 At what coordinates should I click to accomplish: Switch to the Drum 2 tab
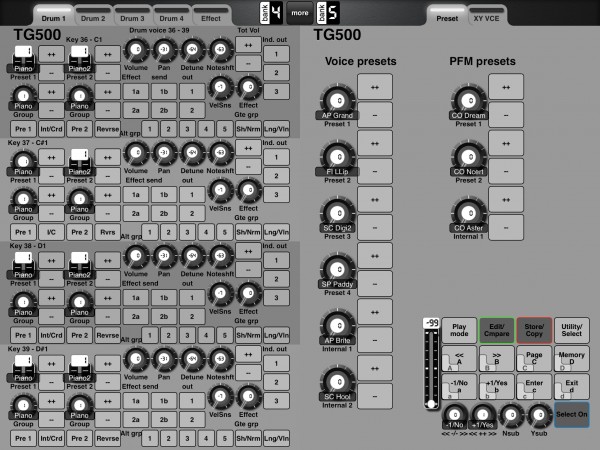[93, 17]
